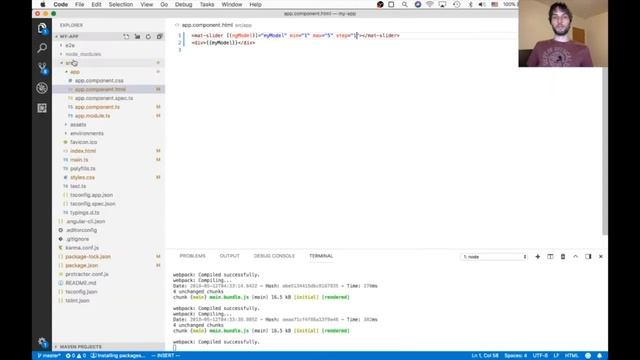Open the Debug menu
This screenshot has height=360, width=640.
point(184,4)
